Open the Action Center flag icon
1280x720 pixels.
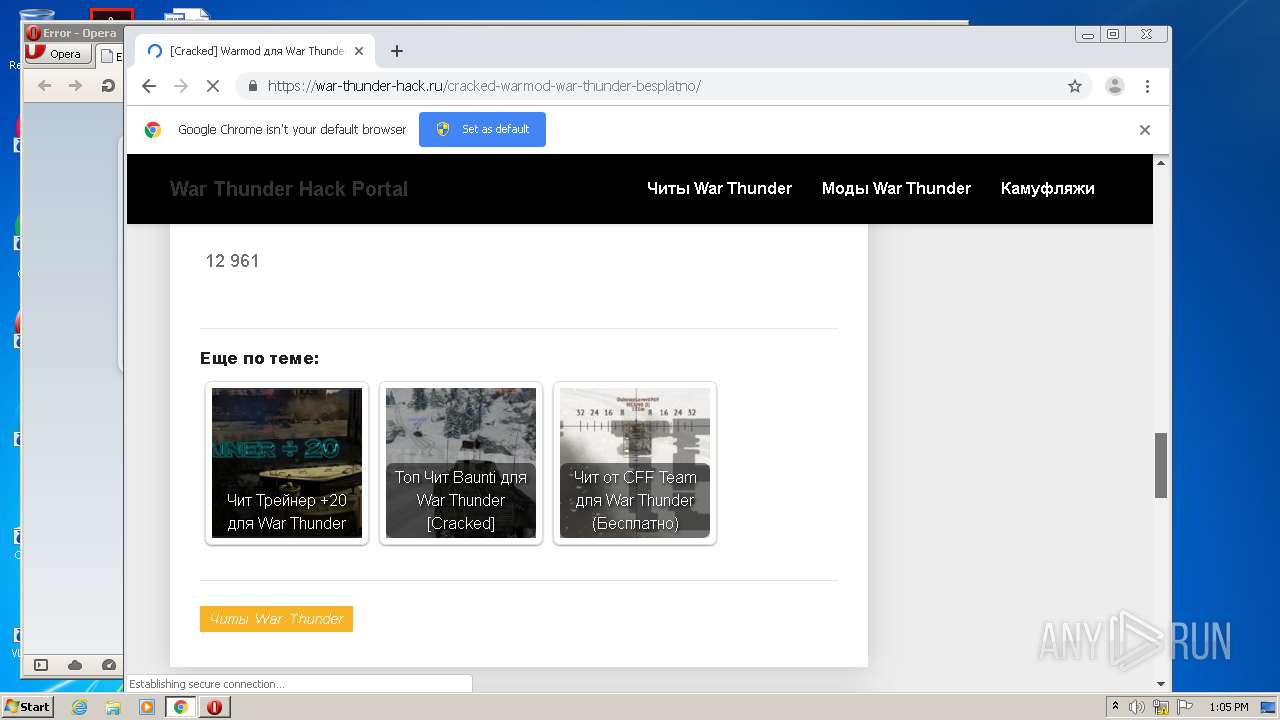[x=1185, y=707]
